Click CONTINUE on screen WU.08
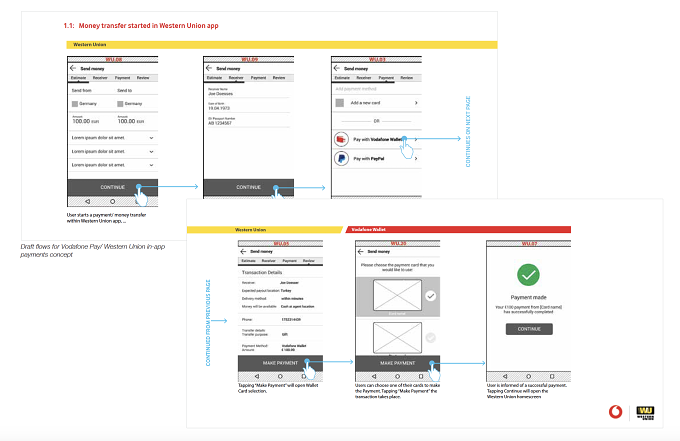 [113, 187]
